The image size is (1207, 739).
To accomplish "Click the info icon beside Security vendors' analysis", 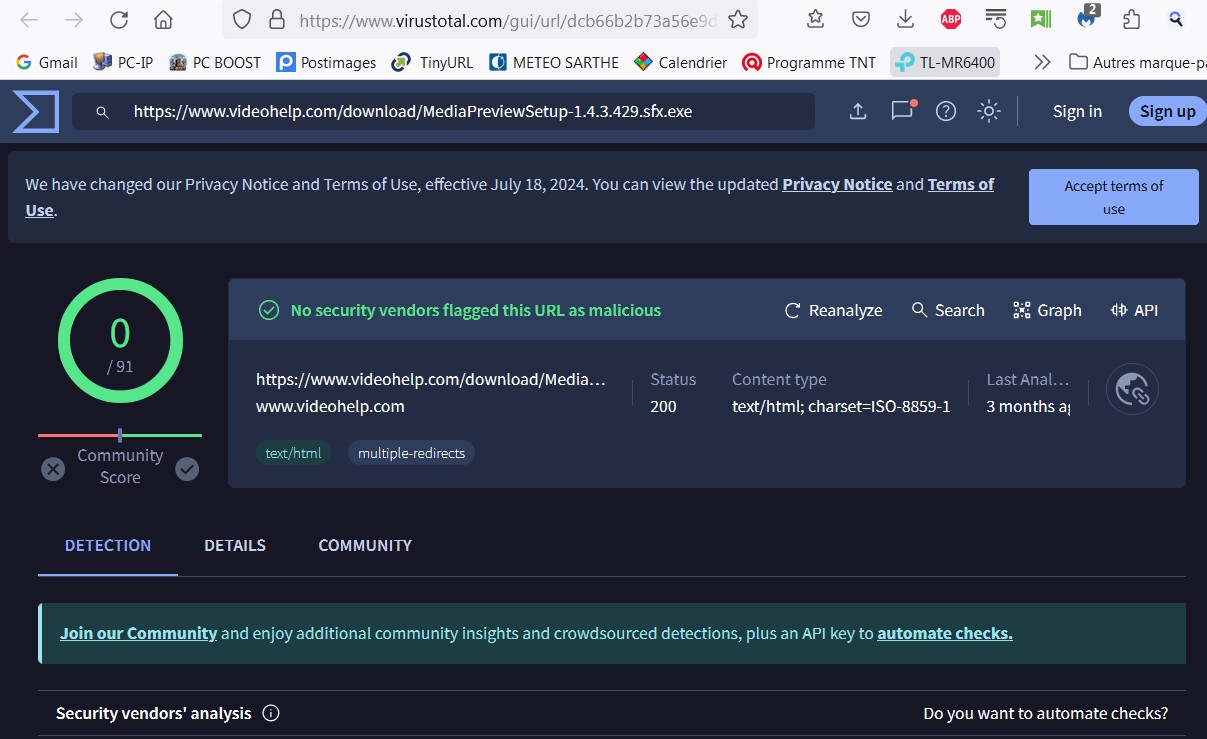I will click(271, 713).
